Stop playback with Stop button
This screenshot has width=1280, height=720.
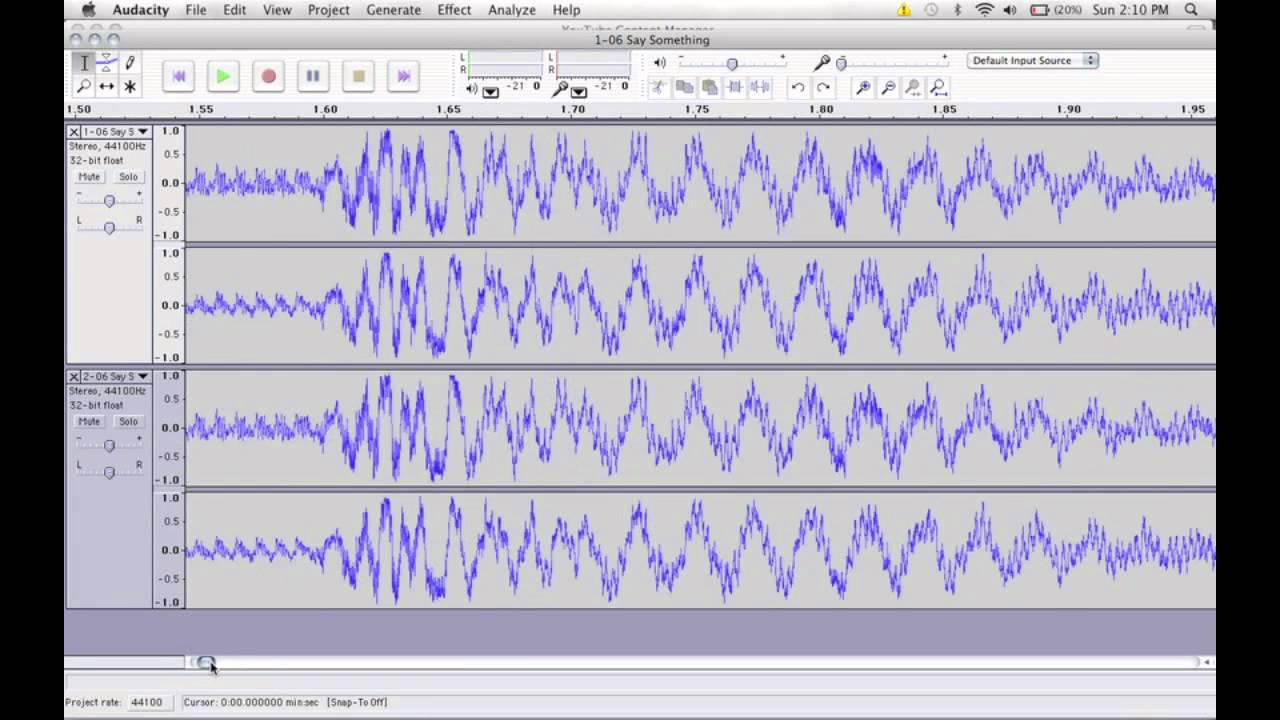pos(358,76)
